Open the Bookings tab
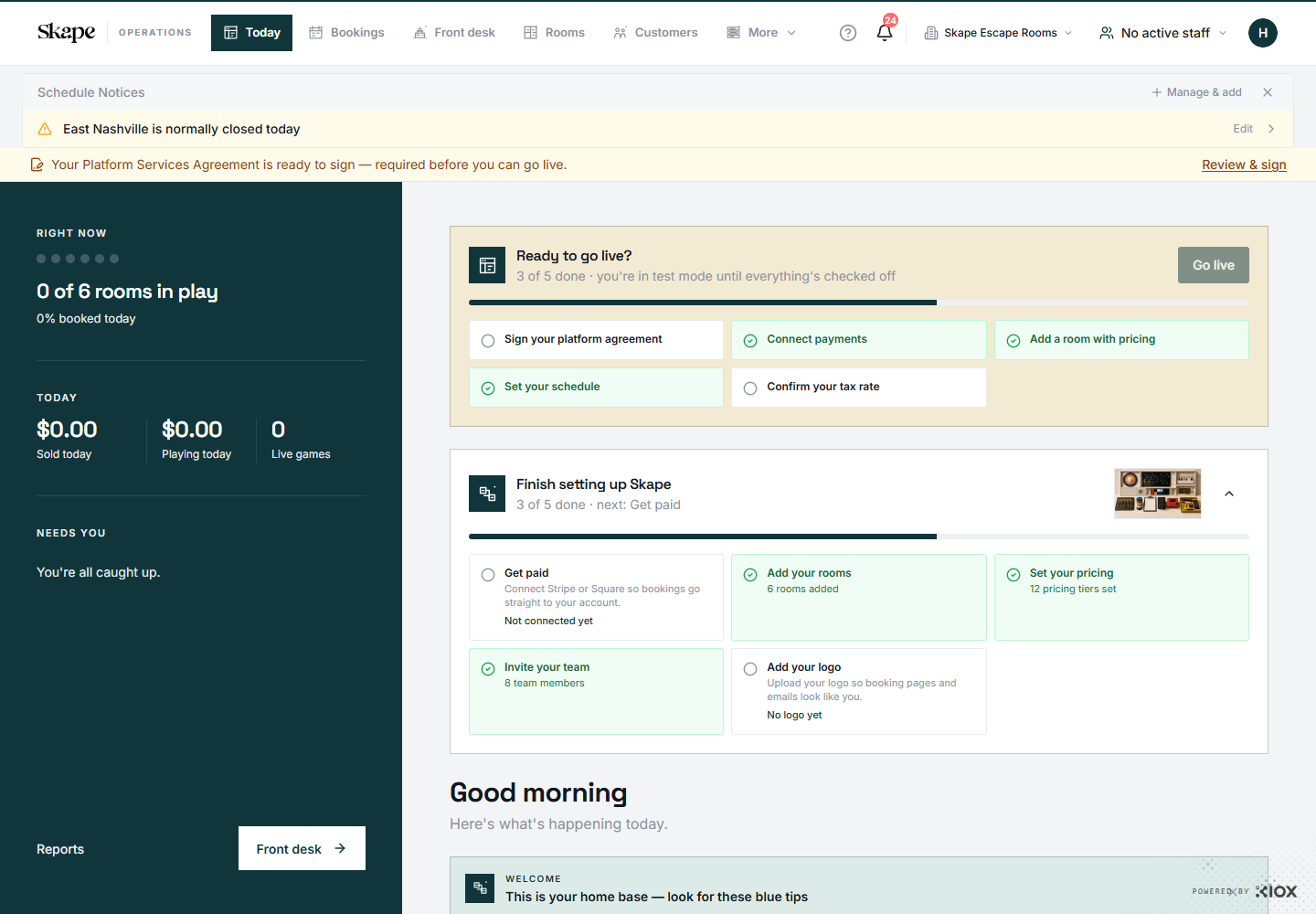Screen dimensions: 1316x914 click(346, 33)
